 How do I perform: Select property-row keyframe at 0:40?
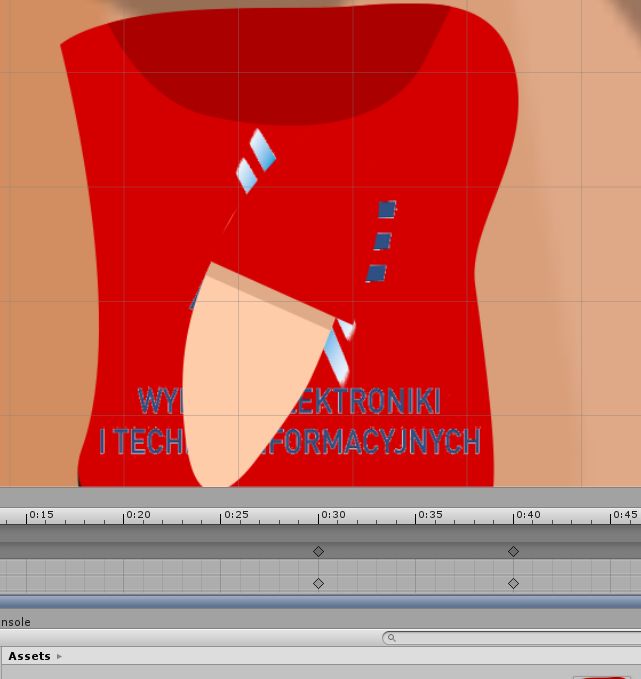click(x=513, y=583)
